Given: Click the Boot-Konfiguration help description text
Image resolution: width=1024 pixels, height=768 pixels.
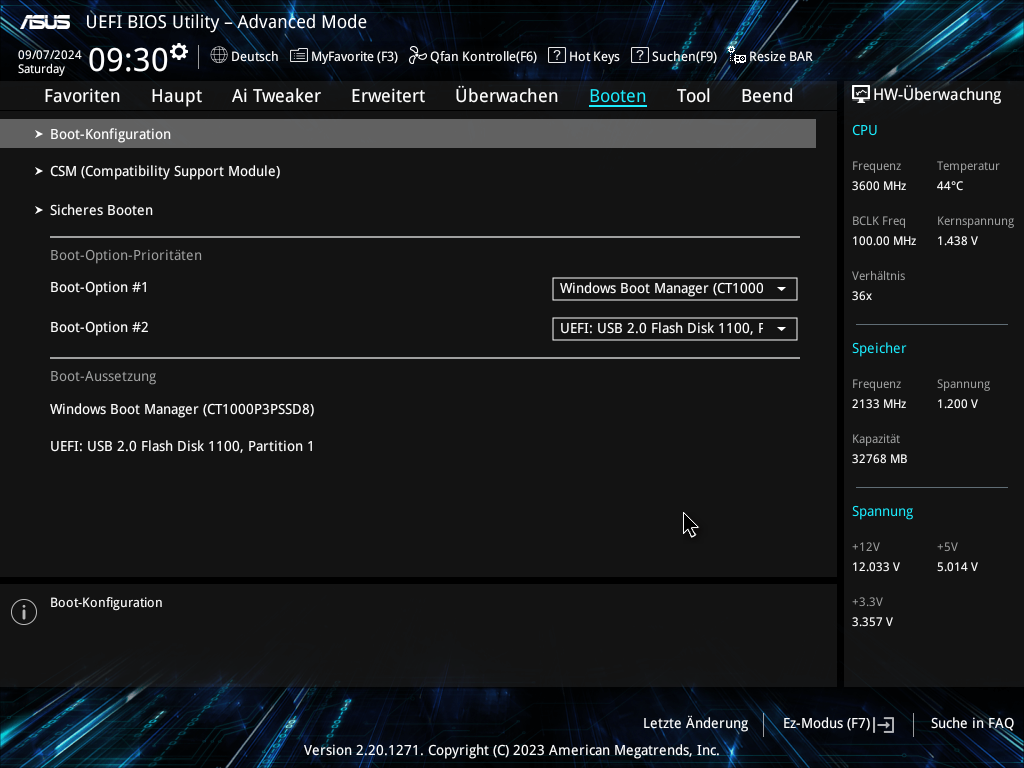Looking at the screenshot, I should (x=106, y=603).
